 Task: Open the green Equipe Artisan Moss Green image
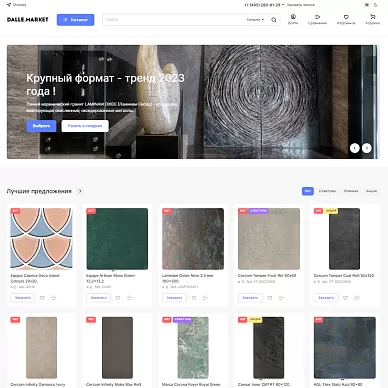tap(117, 239)
